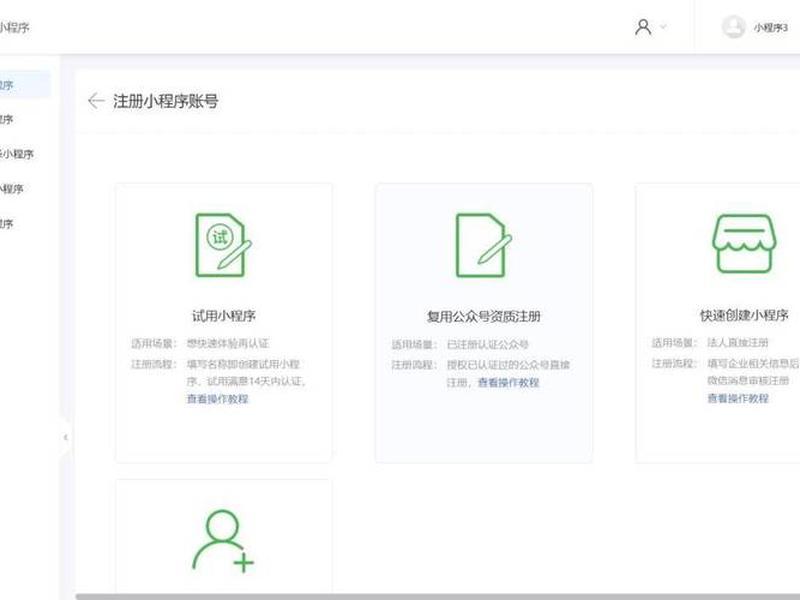Expand the dropdown arrow next to user icon
This screenshot has height=600, width=800.
[663, 27]
